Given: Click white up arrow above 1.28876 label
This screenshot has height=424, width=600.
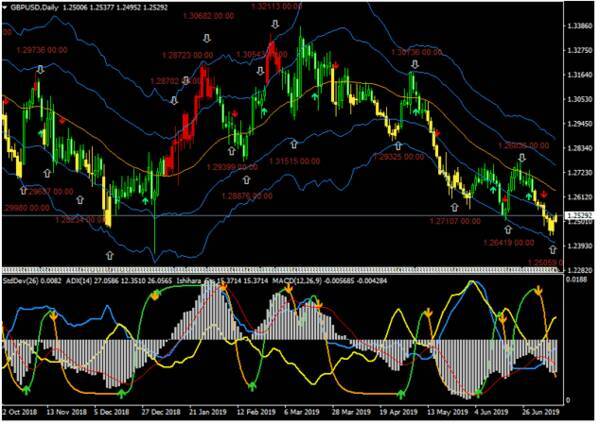Looking at the screenshot, I should click(246, 179).
